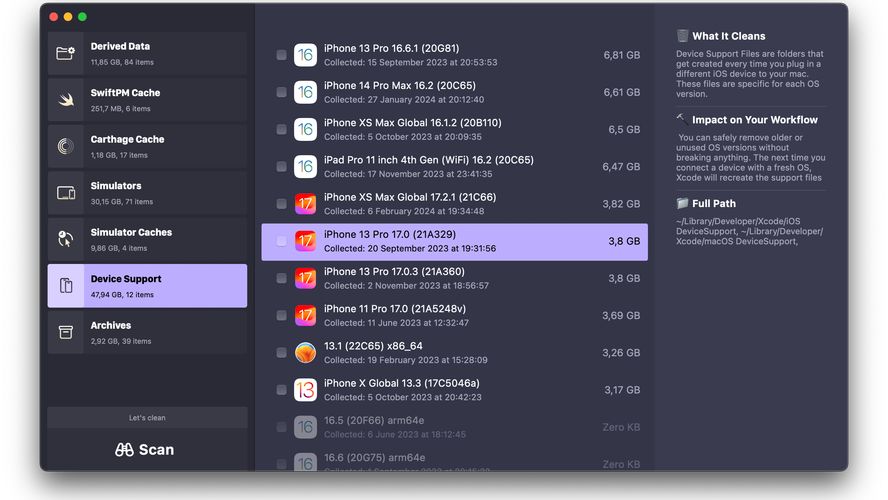888x500 pixels.
Task: Click iOS 16 icon for iPhone 13 Pro 16.6.1
Action: click(305, 55)
